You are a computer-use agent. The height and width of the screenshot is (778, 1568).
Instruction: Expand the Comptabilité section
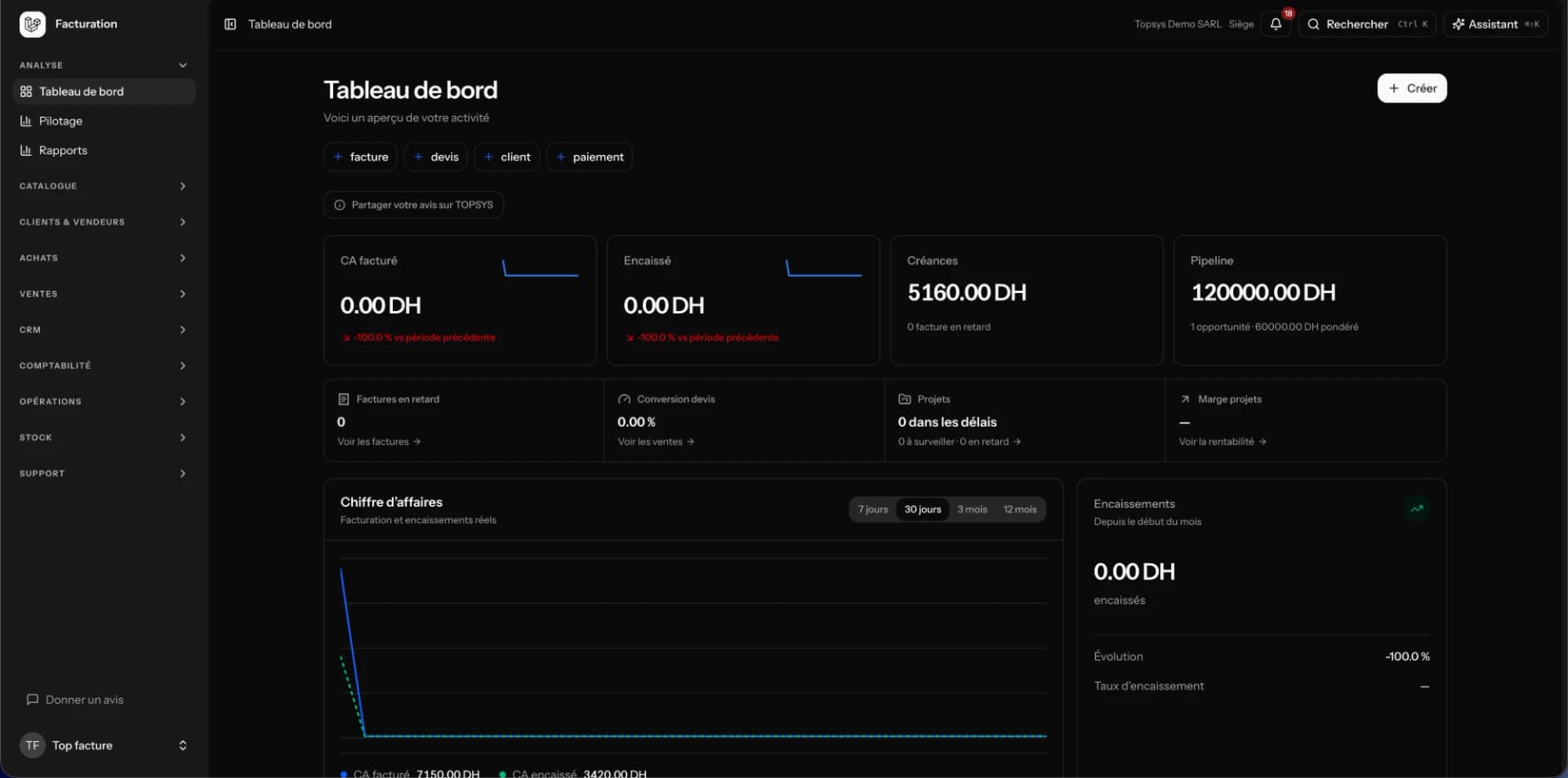tap(105, 366)
